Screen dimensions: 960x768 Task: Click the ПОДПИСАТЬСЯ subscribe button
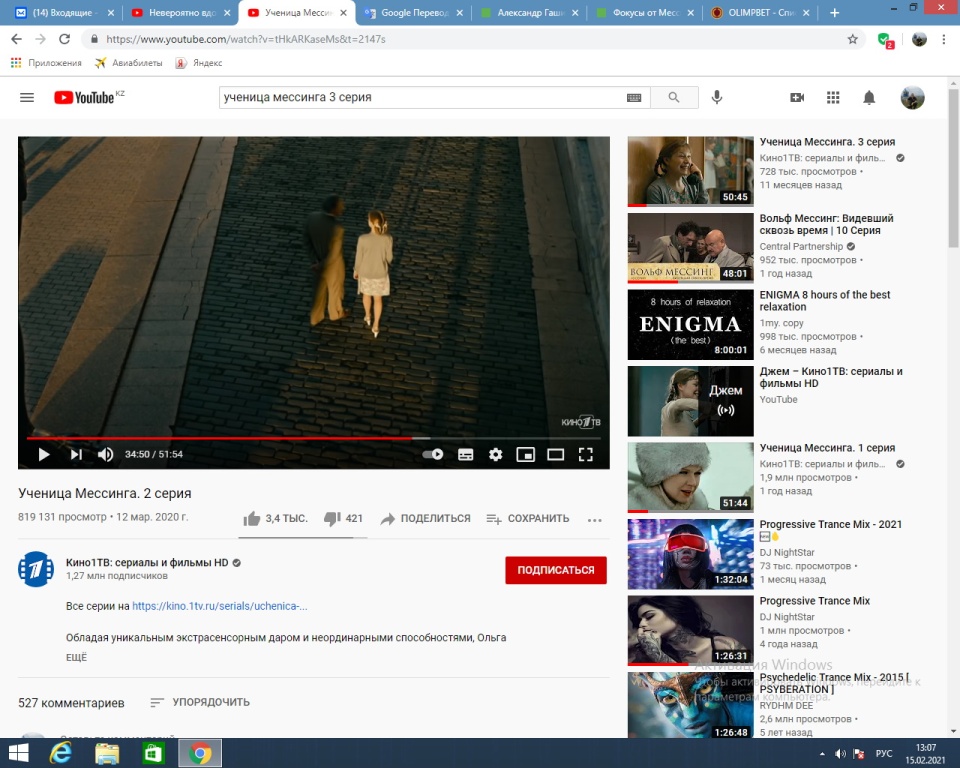click(556, 570)
